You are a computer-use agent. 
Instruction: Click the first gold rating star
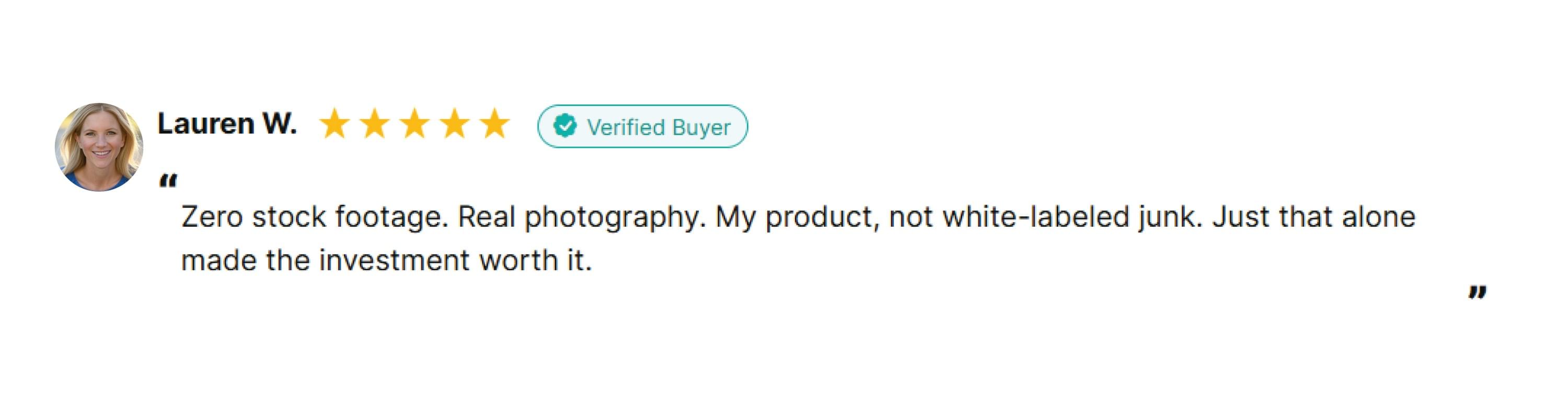(334, 123)
